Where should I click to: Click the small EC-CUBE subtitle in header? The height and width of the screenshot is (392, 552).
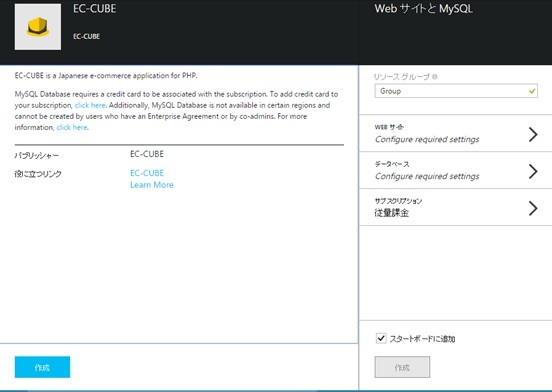pyautogui.click(x=87, y=36)
